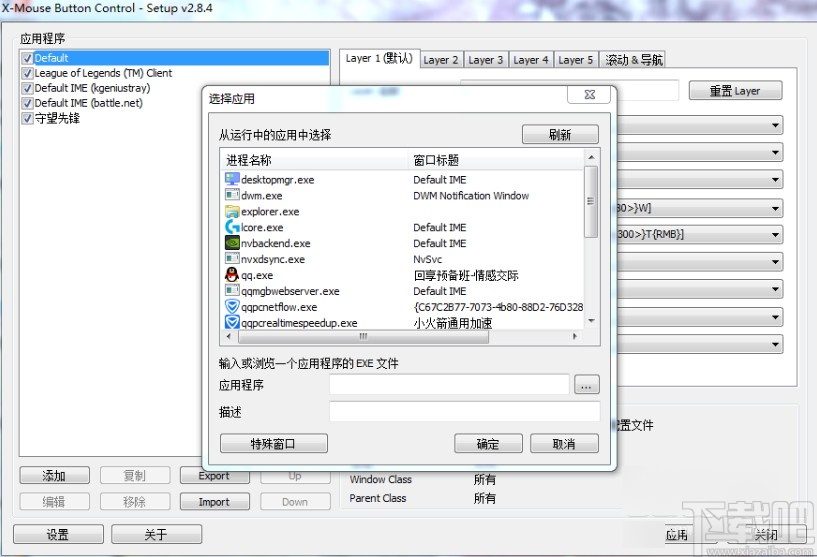Pick the qqpcnetflow.exe shield icon
817x557 pixels.
point(232,307)
